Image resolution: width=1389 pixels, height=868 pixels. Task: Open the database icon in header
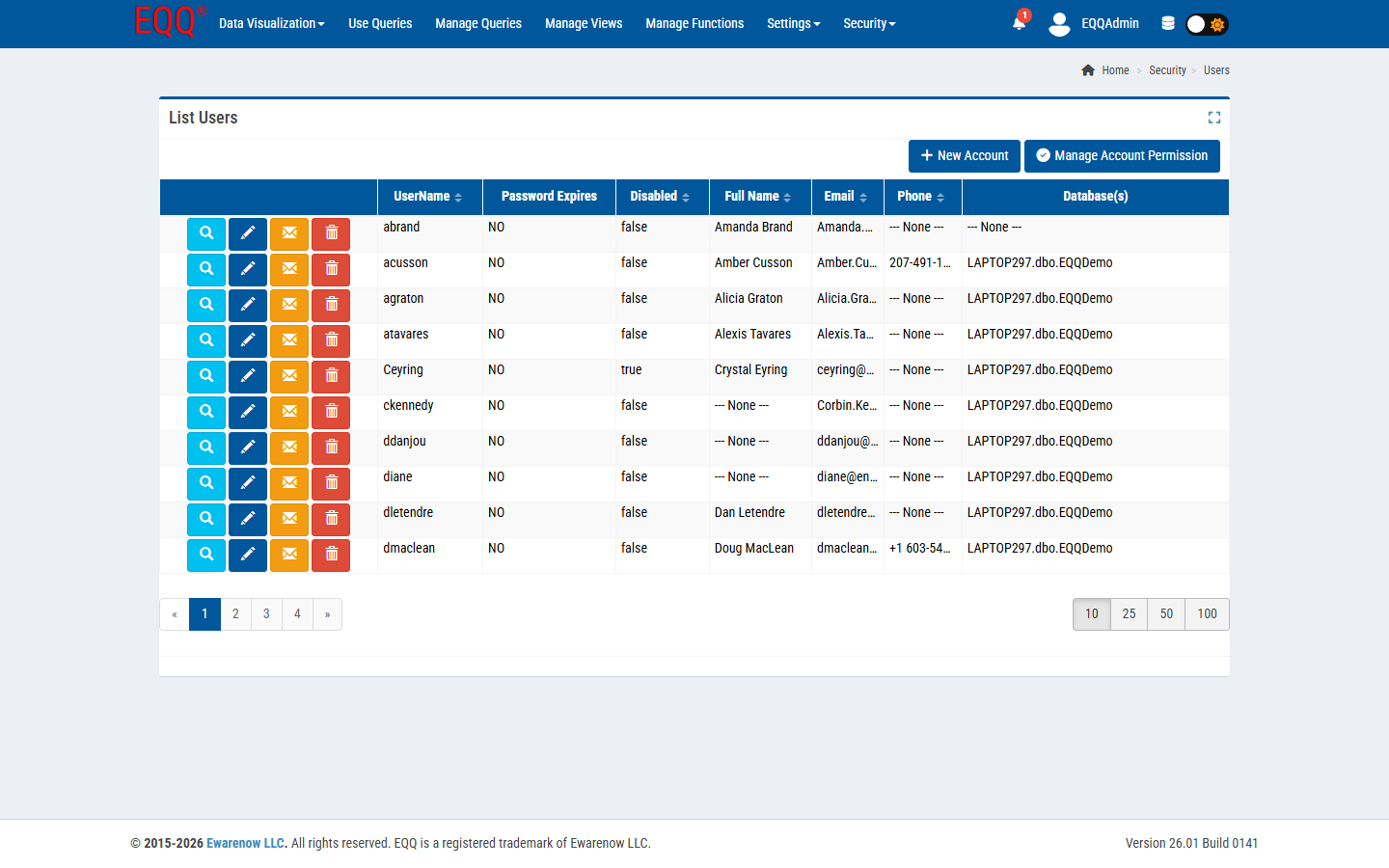pyautogui.click(x=1167, y=23)
